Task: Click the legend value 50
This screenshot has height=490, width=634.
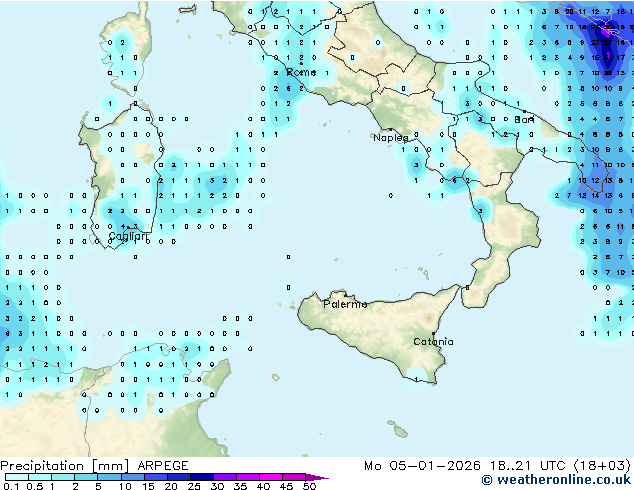Action: click(x=309, y=486)
